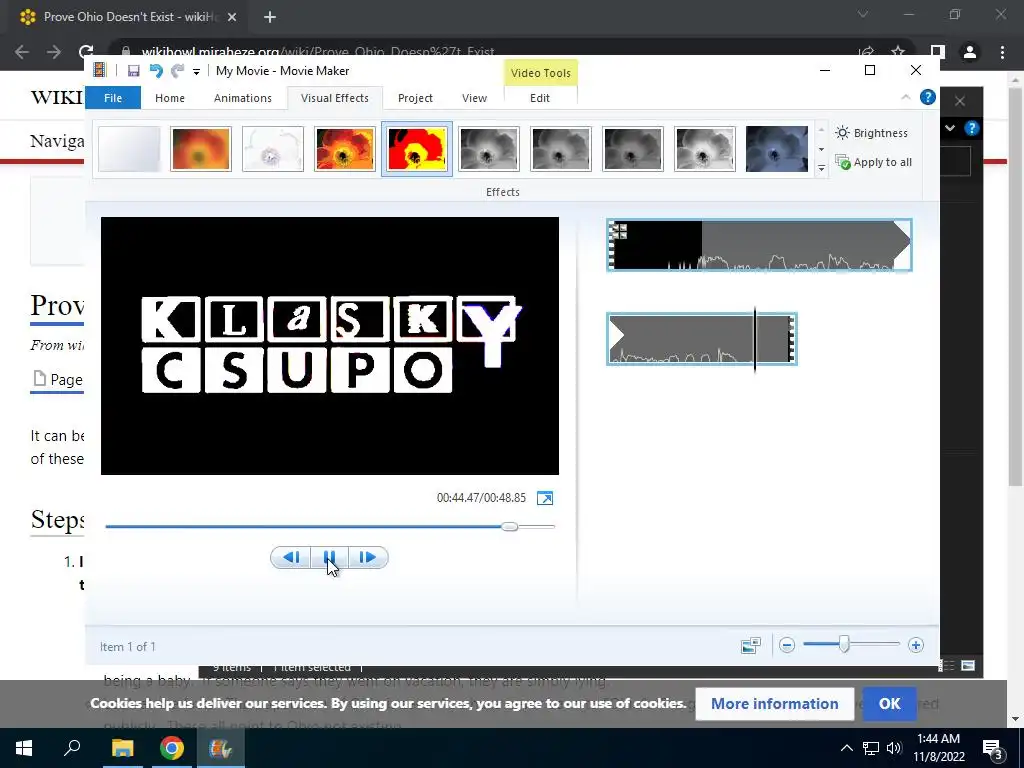Image resolution: width=1024 pixels, height=768 pixels.
Task: Click Chrome forward arrow
Action: click(54, 52)
